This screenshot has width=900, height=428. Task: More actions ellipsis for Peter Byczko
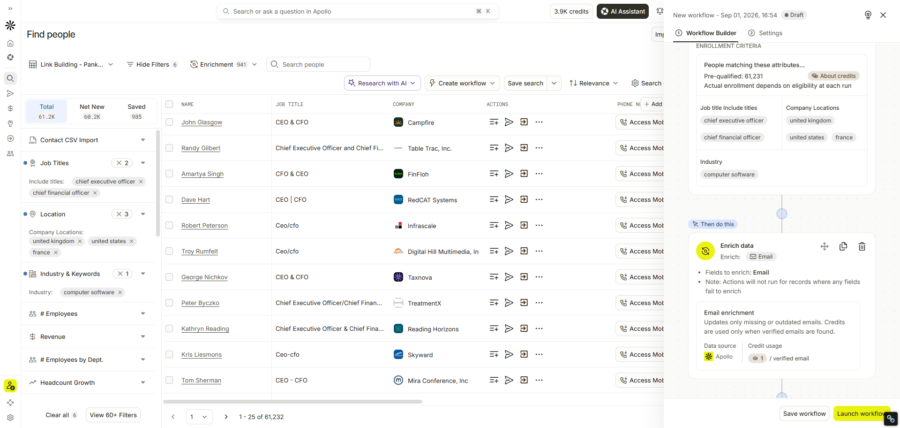click(538, 303)
